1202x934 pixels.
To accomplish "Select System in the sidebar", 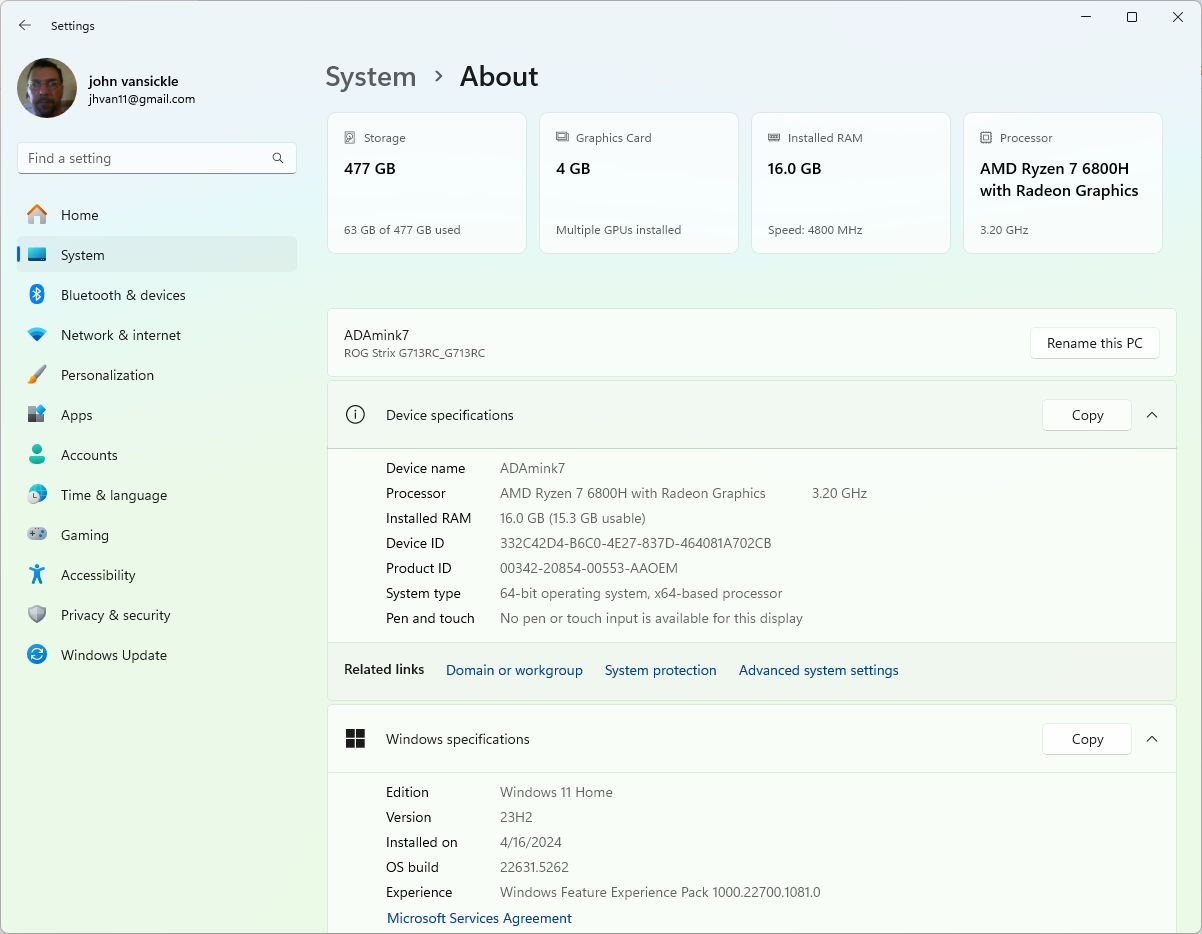I will click(x=157, y=255).
